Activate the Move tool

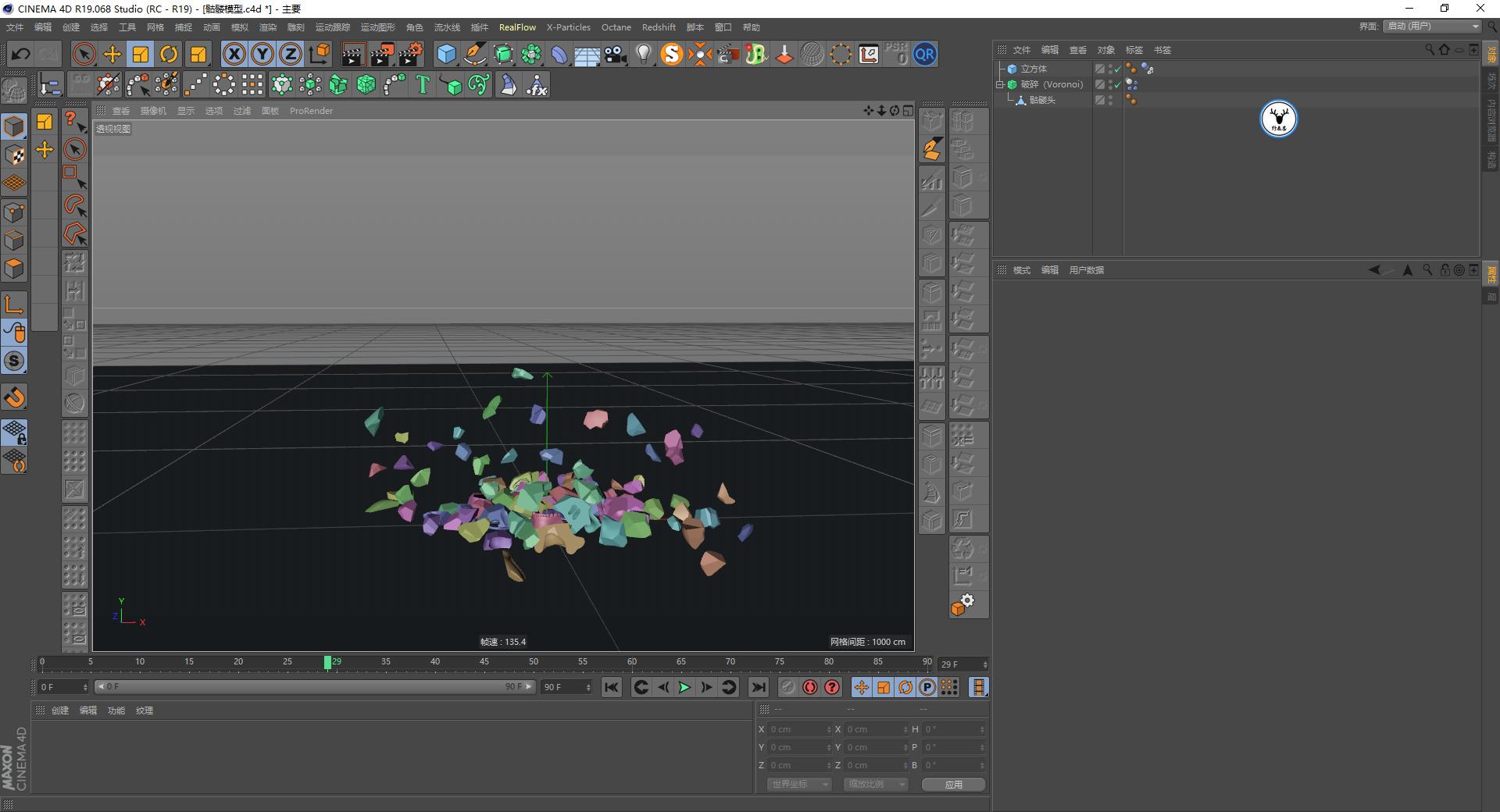coord(112,54)
